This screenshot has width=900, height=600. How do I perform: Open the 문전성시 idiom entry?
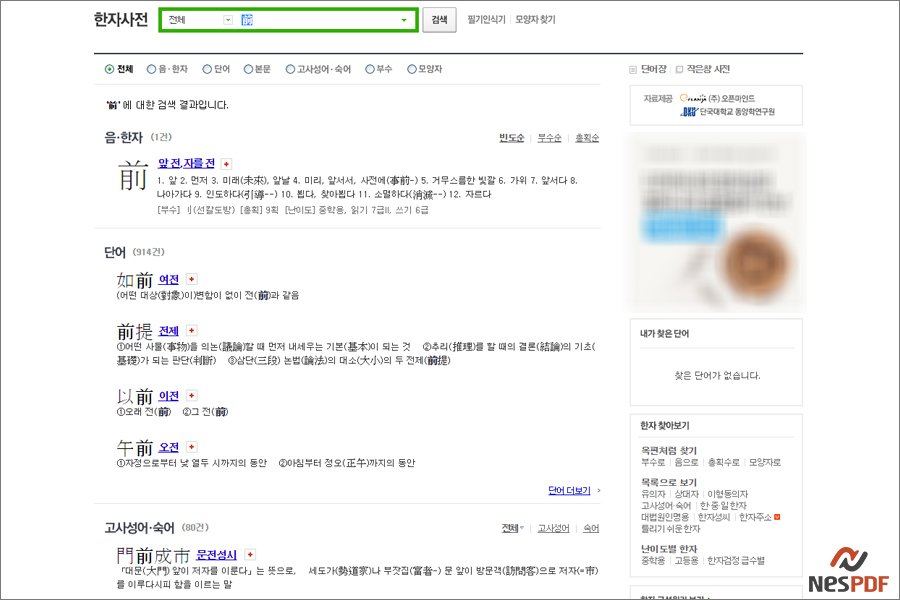[x=216, y=555]
